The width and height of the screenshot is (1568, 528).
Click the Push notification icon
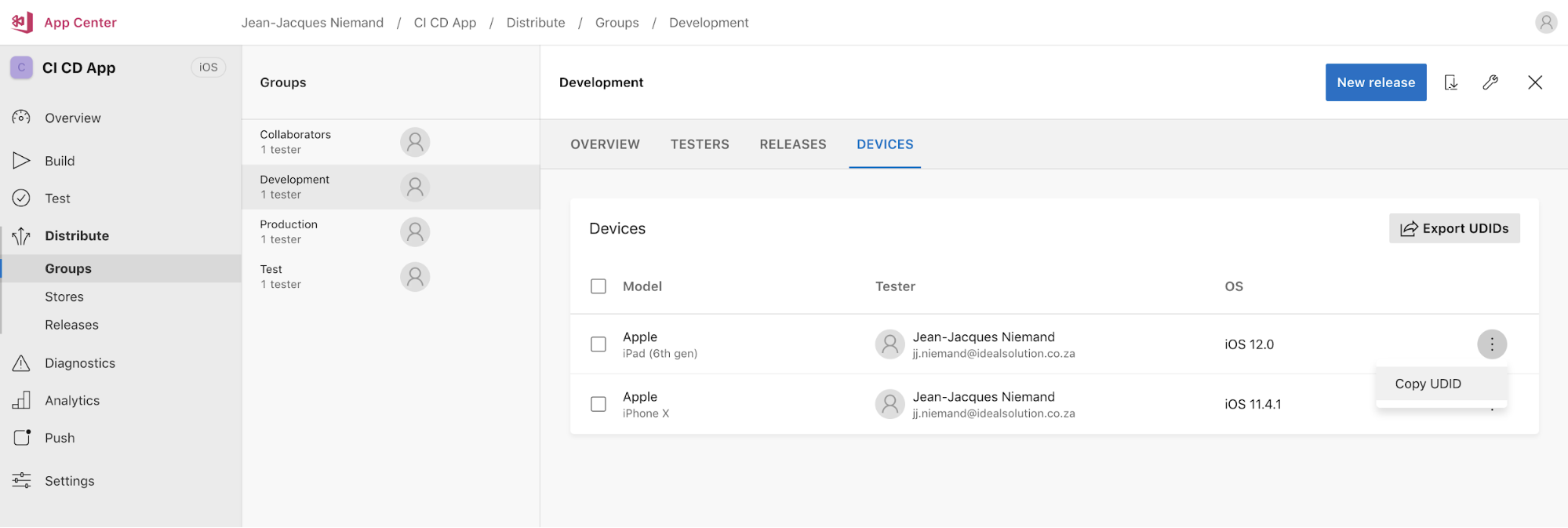coord(21,438)
